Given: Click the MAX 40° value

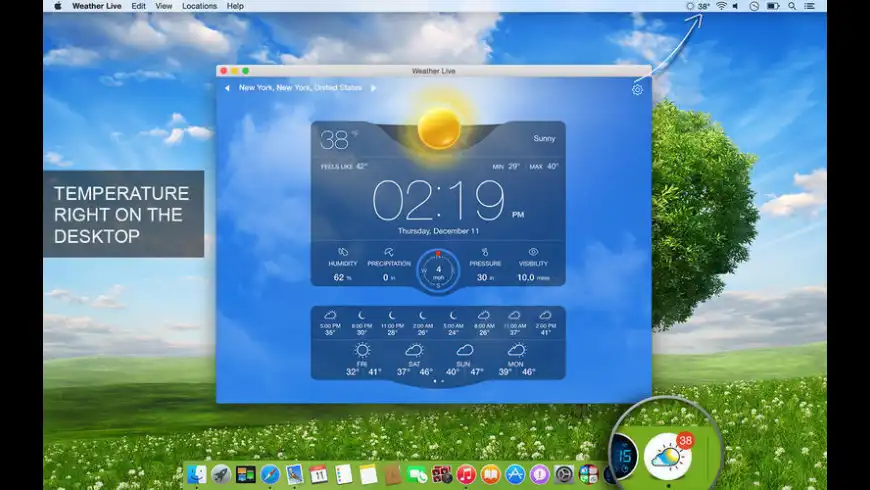Looking at the screenshot, I should coord(544,166).
